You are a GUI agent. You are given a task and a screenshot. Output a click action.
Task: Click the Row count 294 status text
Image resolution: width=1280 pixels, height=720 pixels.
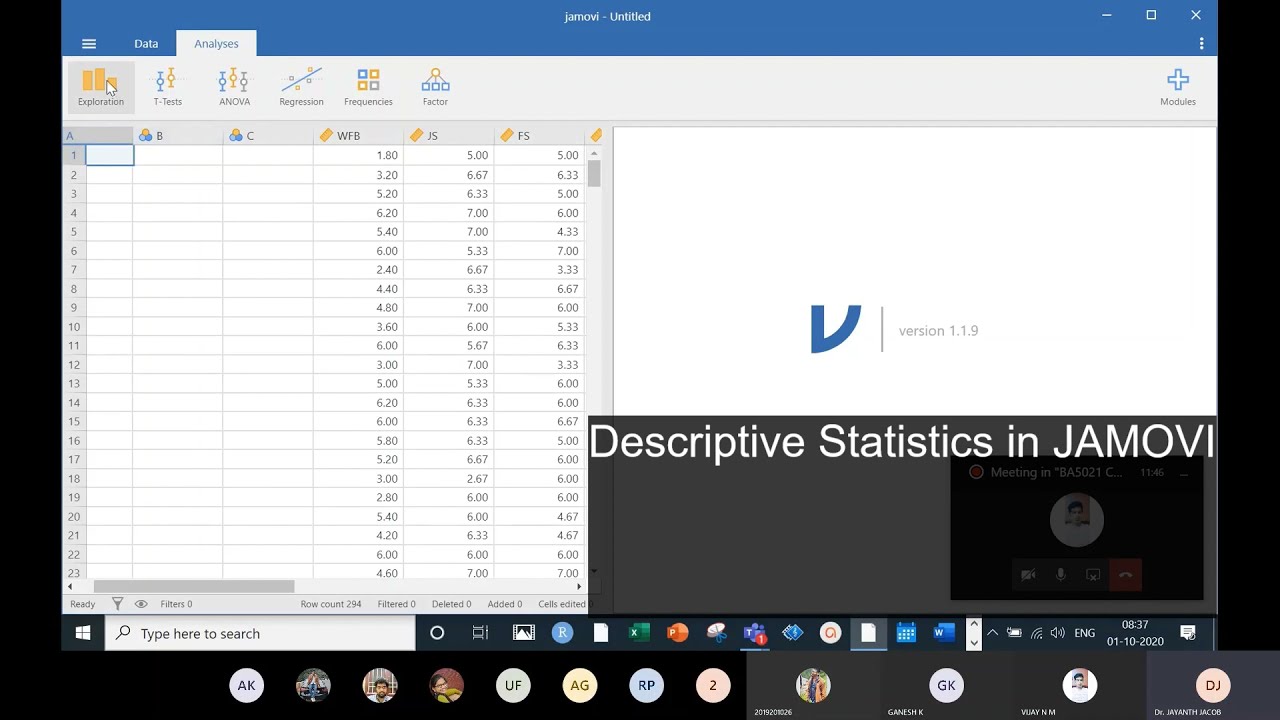coord(330,604)
